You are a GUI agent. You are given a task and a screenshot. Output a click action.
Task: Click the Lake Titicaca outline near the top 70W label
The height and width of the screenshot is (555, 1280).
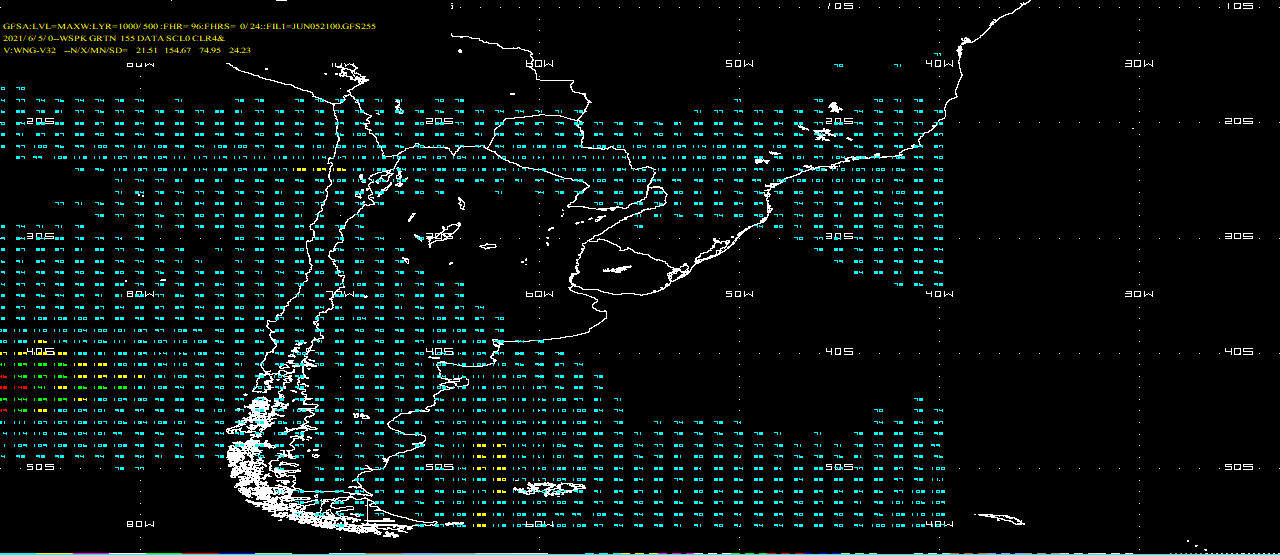click(x=352, y=70)
